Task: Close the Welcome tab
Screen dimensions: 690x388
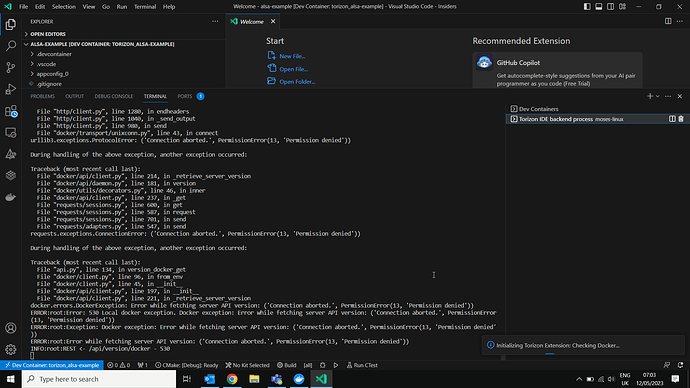Action: click(273, 21)
